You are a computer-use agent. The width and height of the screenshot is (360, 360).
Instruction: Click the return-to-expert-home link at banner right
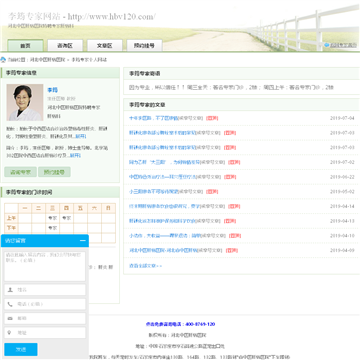(343, 45)
